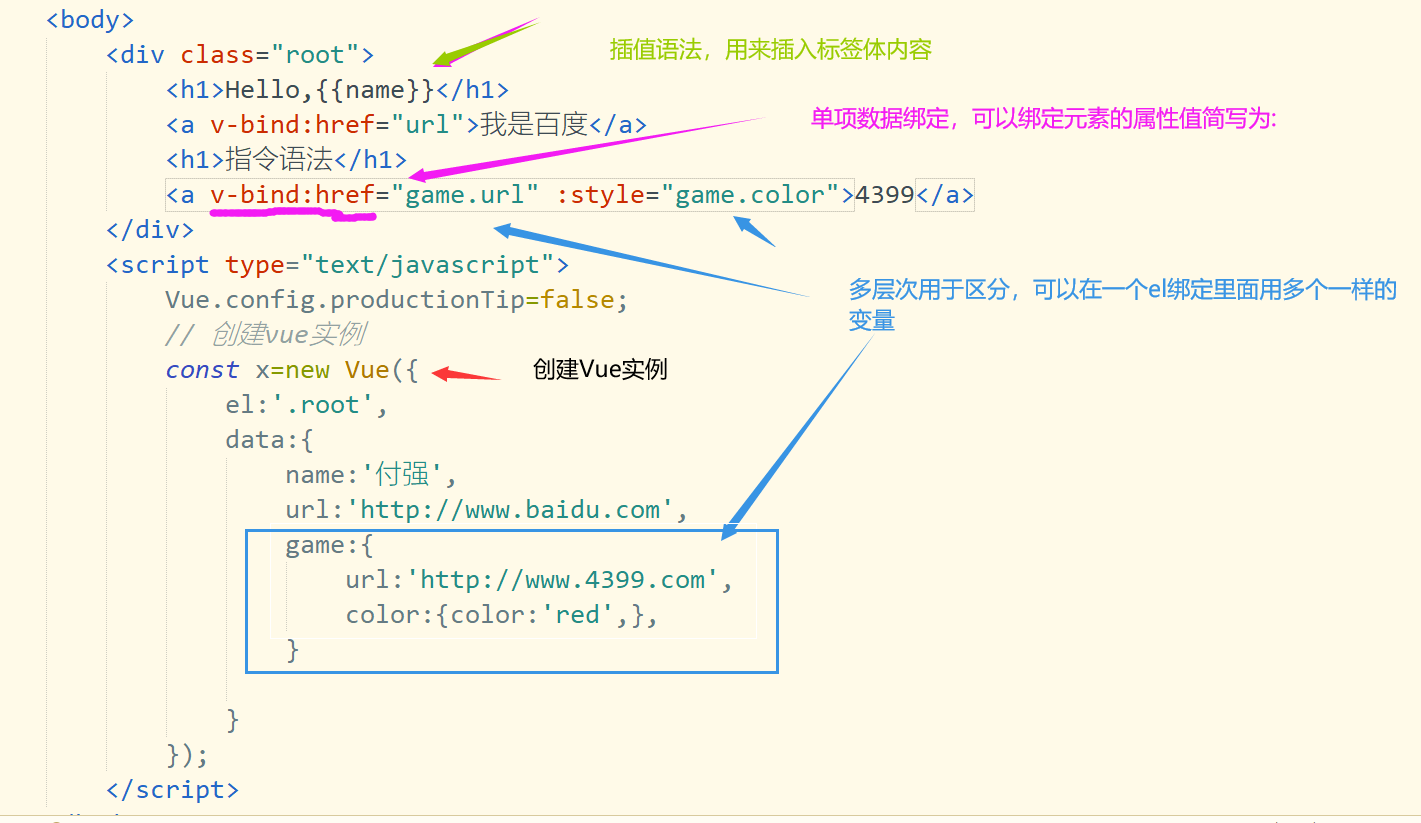Click the opening <body> tag
This screenshot has height=823, width=1421.
(90, 19)
